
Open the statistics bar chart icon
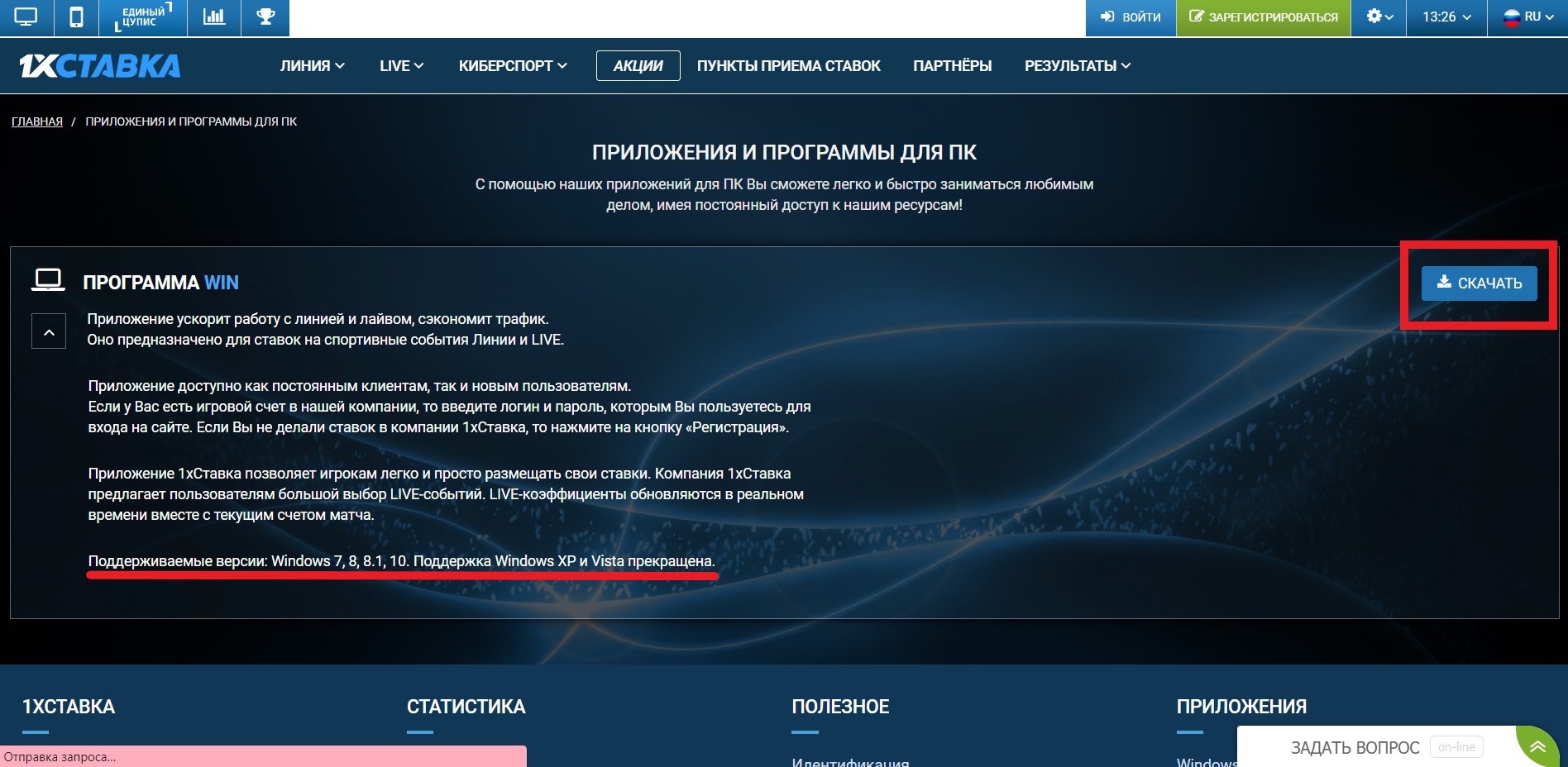point(214,17)
